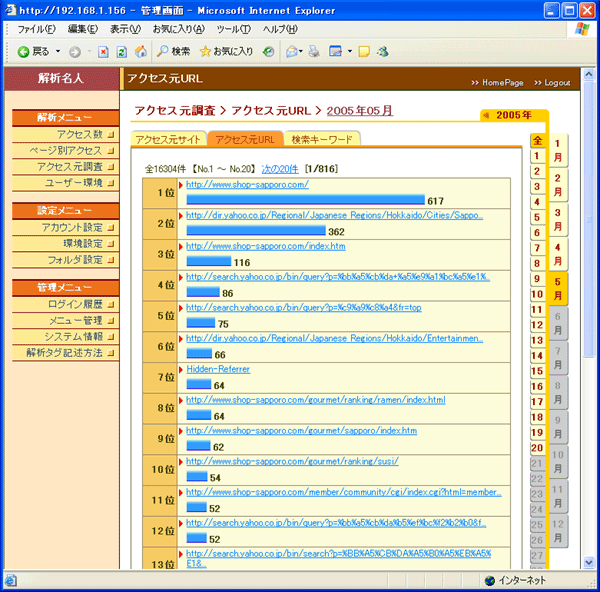Image resolution: width=600 pixels, height=592 pixels.
Task: Click the Mail envelope icon
Action: coord(292,51)
